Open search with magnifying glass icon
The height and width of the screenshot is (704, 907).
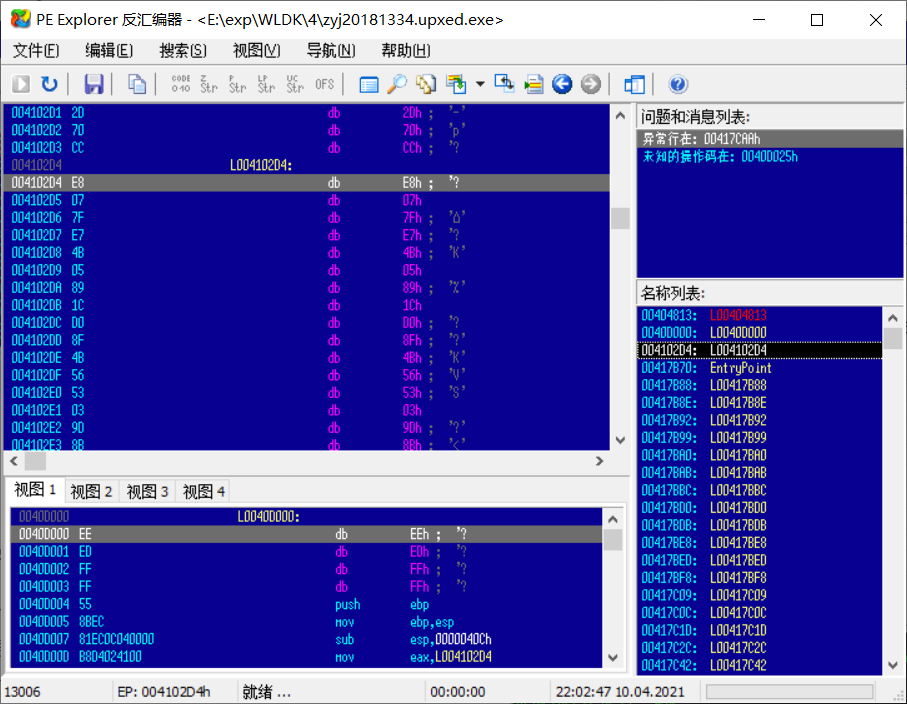(x=397, y=84)
